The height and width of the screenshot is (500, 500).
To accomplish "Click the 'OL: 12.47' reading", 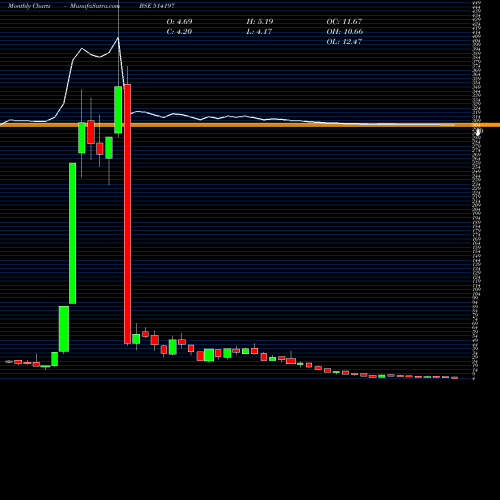I will [x=344, y=41].
